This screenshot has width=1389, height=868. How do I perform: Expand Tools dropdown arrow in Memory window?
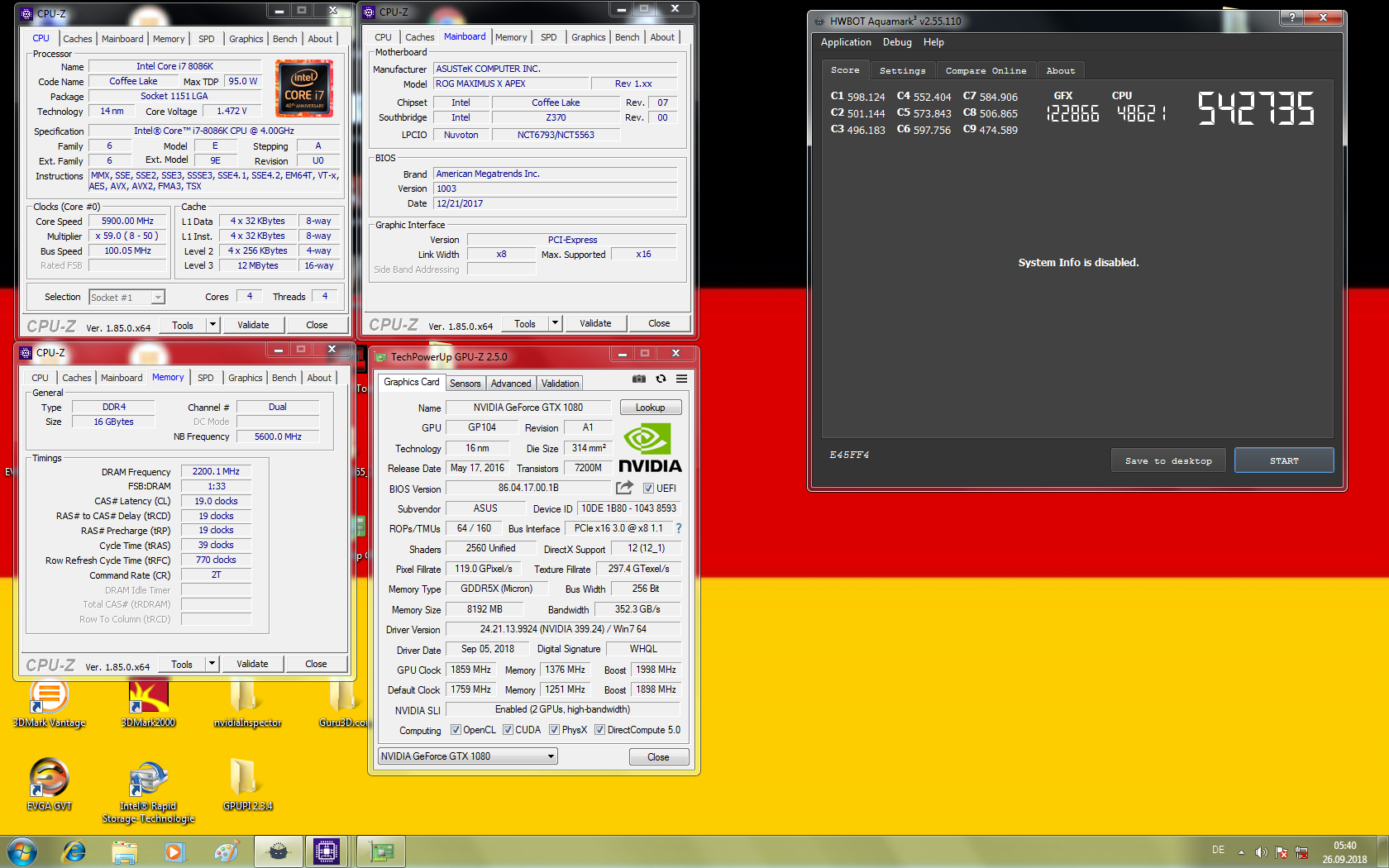point(212,663)
